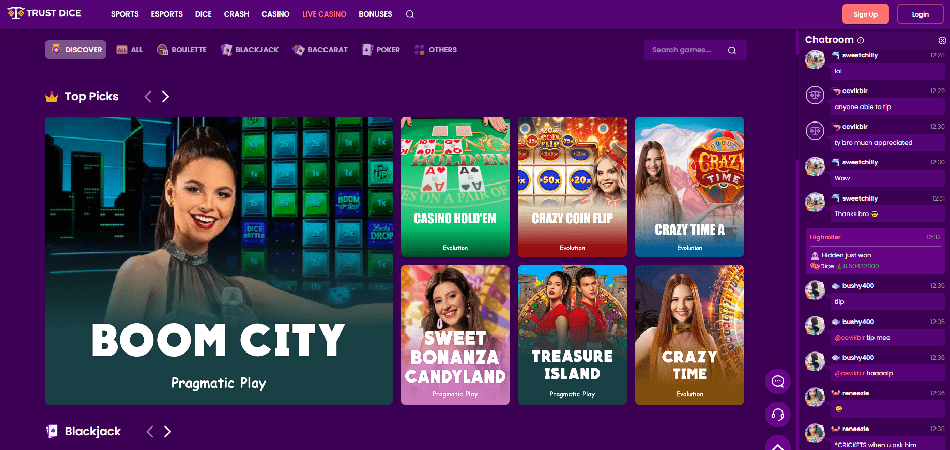Viewport: 950px width, 450px height.
Task: Click the Trust Dice logo
Action: coord(44,13)
